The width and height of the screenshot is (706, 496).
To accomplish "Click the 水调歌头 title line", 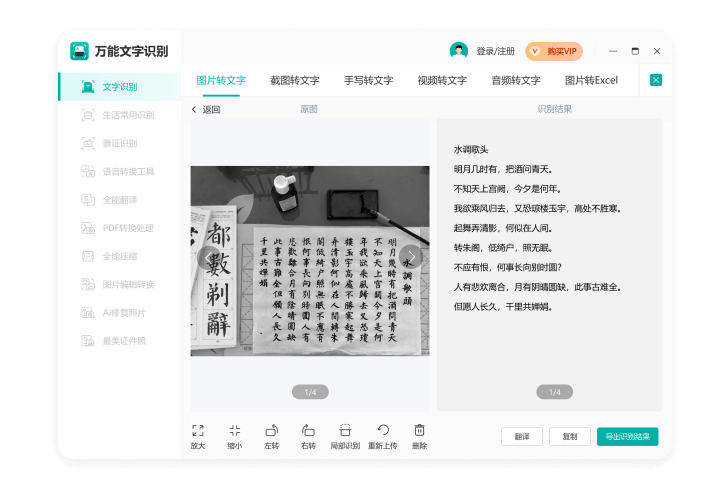I will (471, 149).
